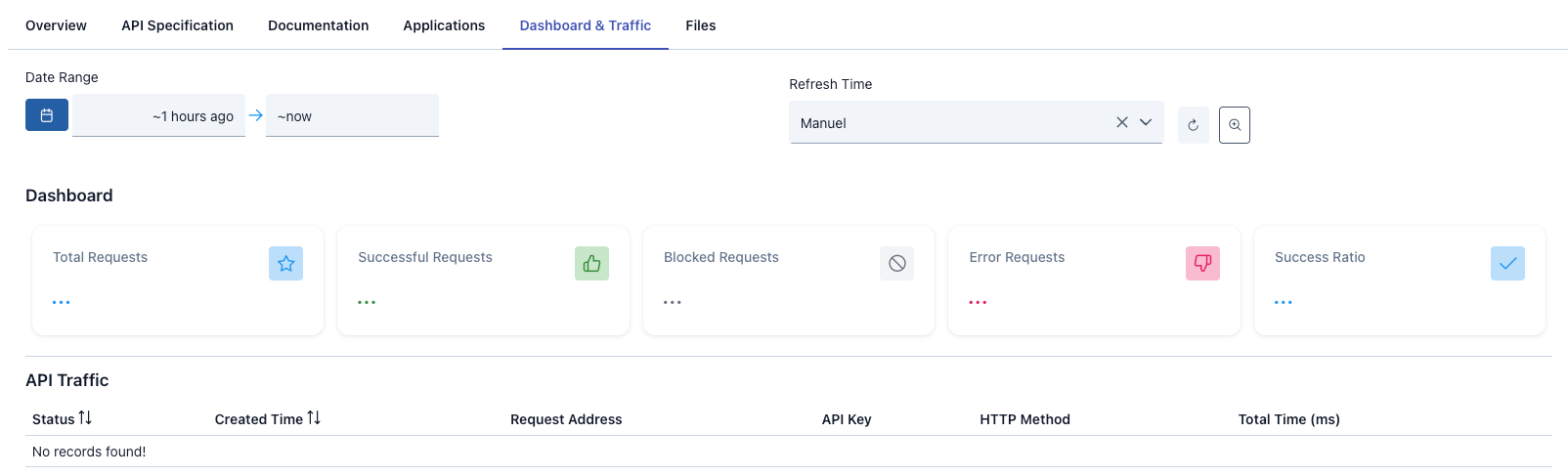Open the API Specification tab
The width and height of the screenshot is (1568, 476).
tap(177, 25)
